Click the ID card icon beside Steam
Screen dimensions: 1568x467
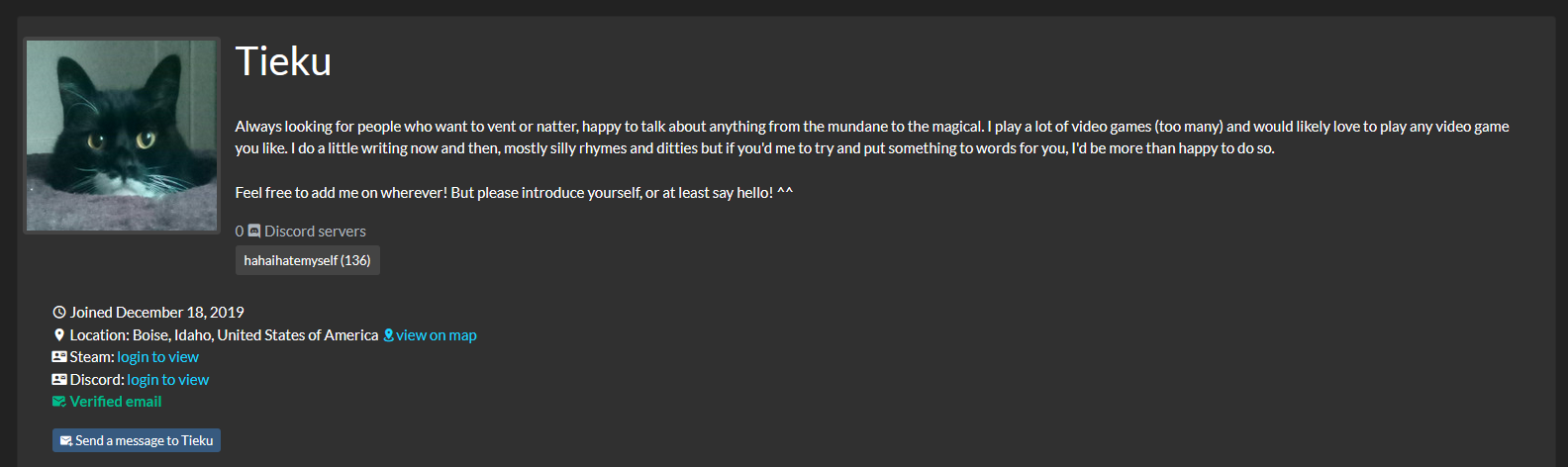59,356
